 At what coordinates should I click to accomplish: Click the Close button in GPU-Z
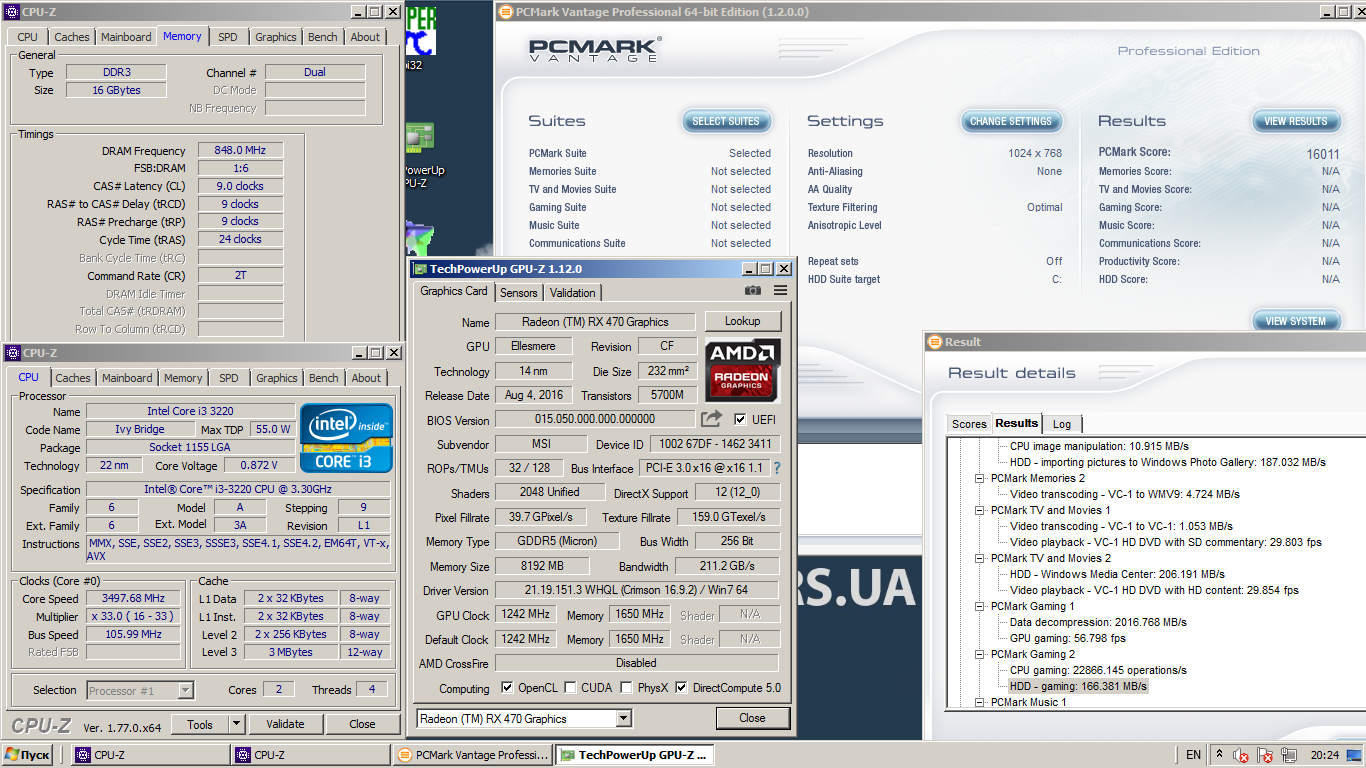(x=752, y=718)
